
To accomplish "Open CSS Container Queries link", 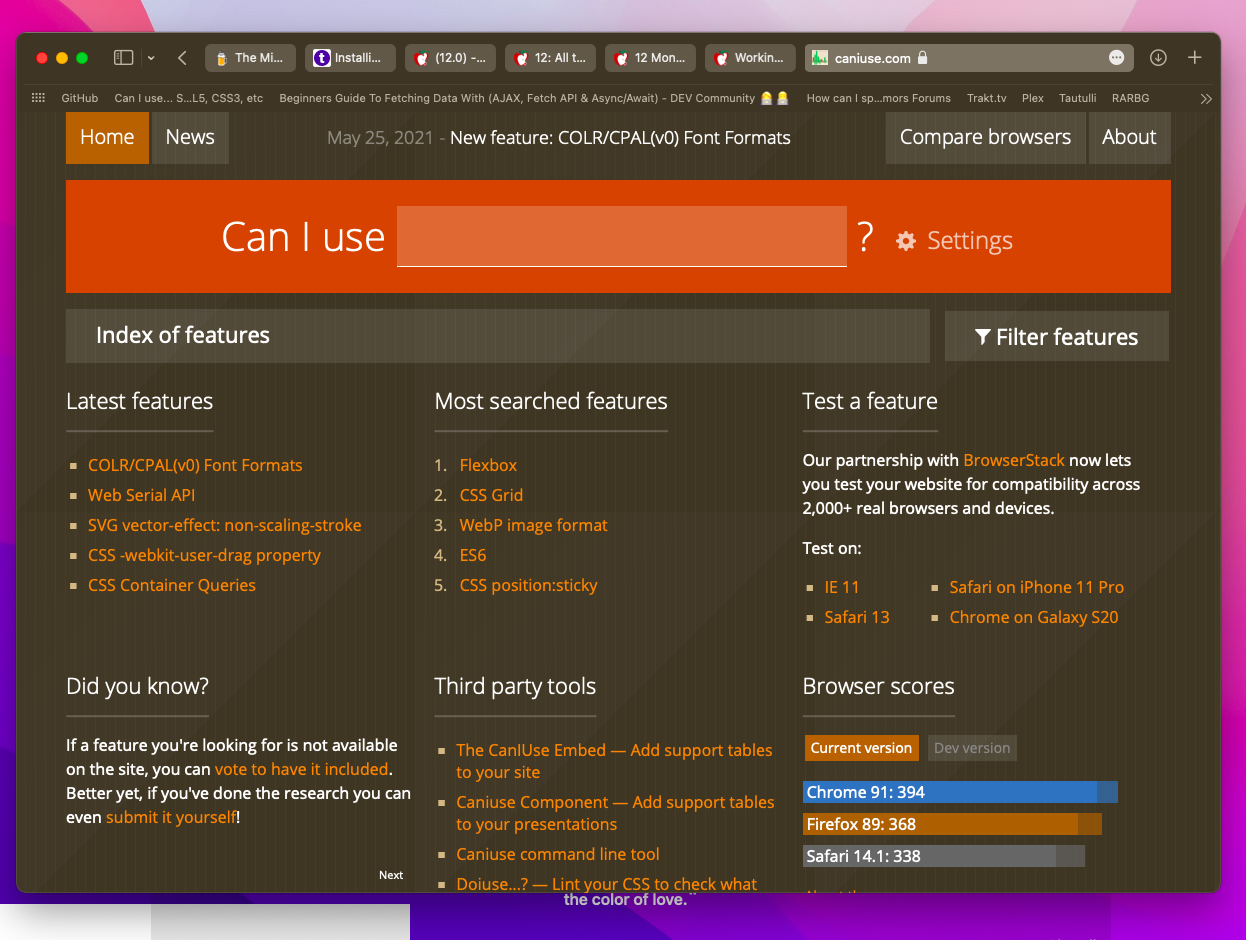I will (x=172, y=585).
